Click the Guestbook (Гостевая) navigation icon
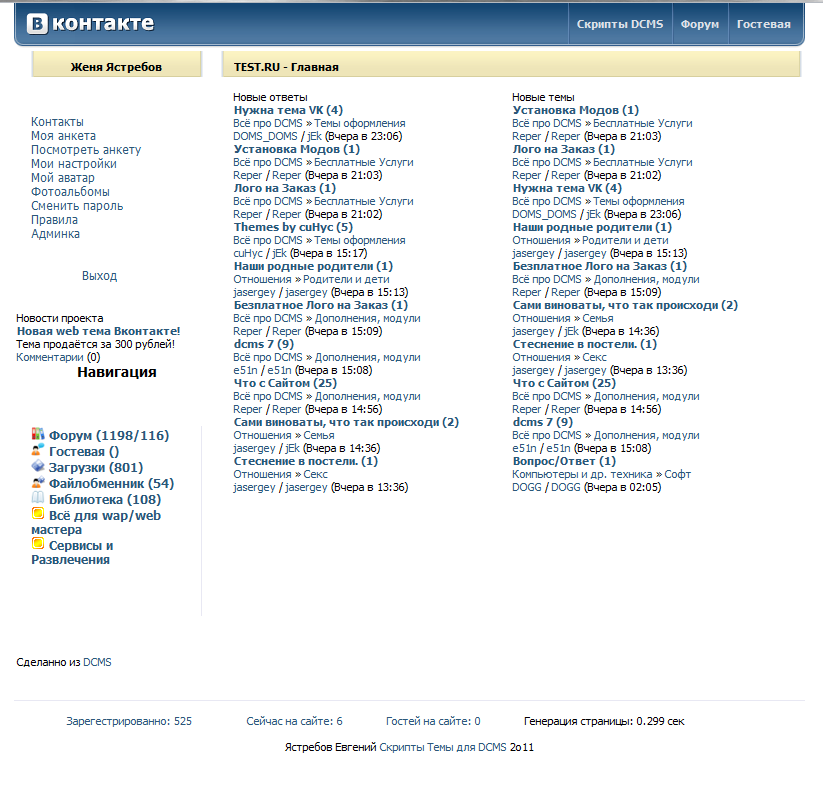The width and height of the screenshot is (823, 790). [x=38, y=449]
